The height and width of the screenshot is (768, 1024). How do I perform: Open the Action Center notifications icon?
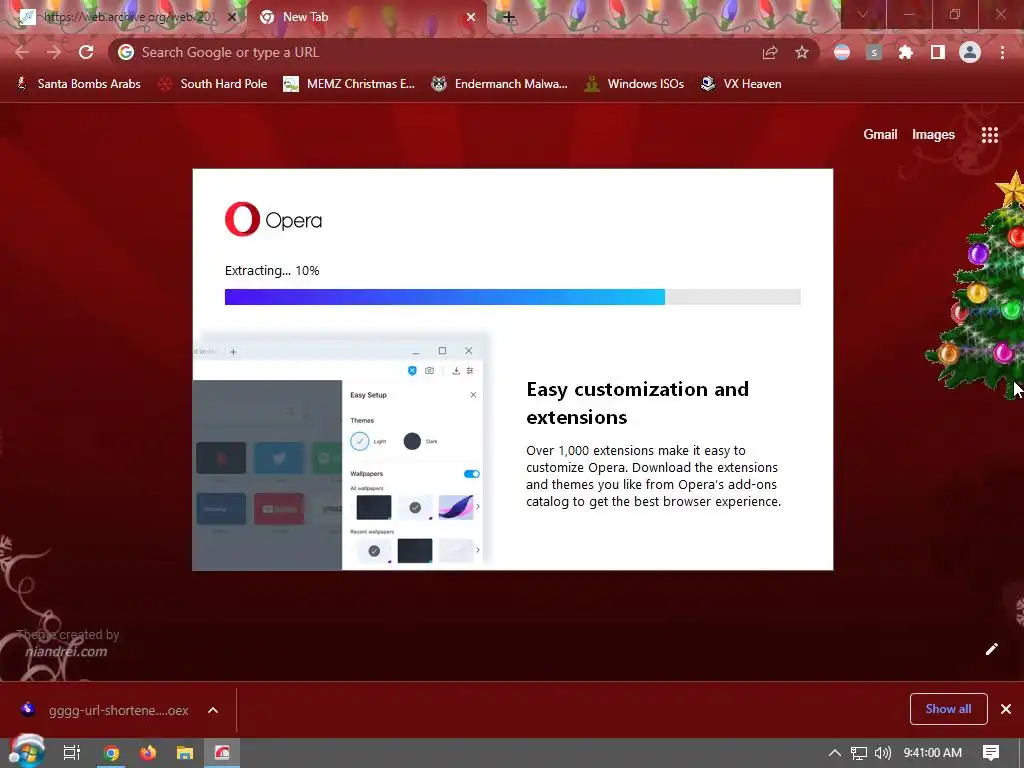pos(991,753)
